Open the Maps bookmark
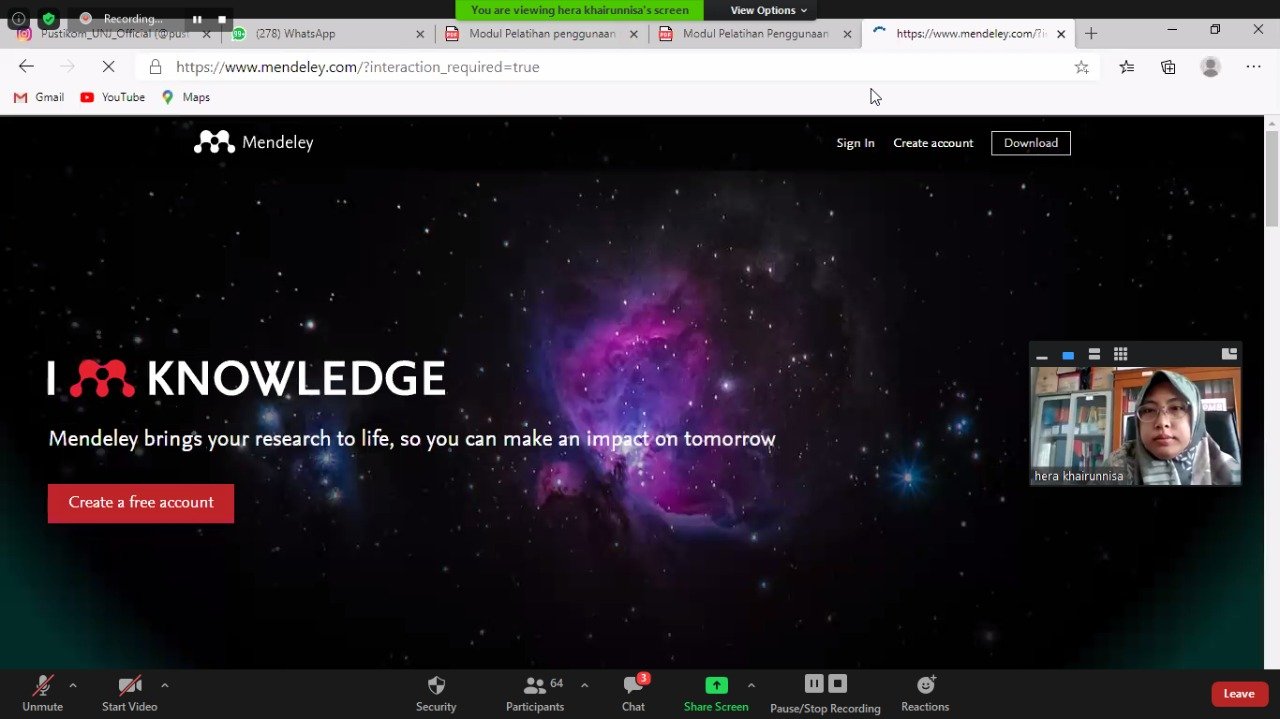This screenshot has width=1280, height=719. (x=186, y=97)
